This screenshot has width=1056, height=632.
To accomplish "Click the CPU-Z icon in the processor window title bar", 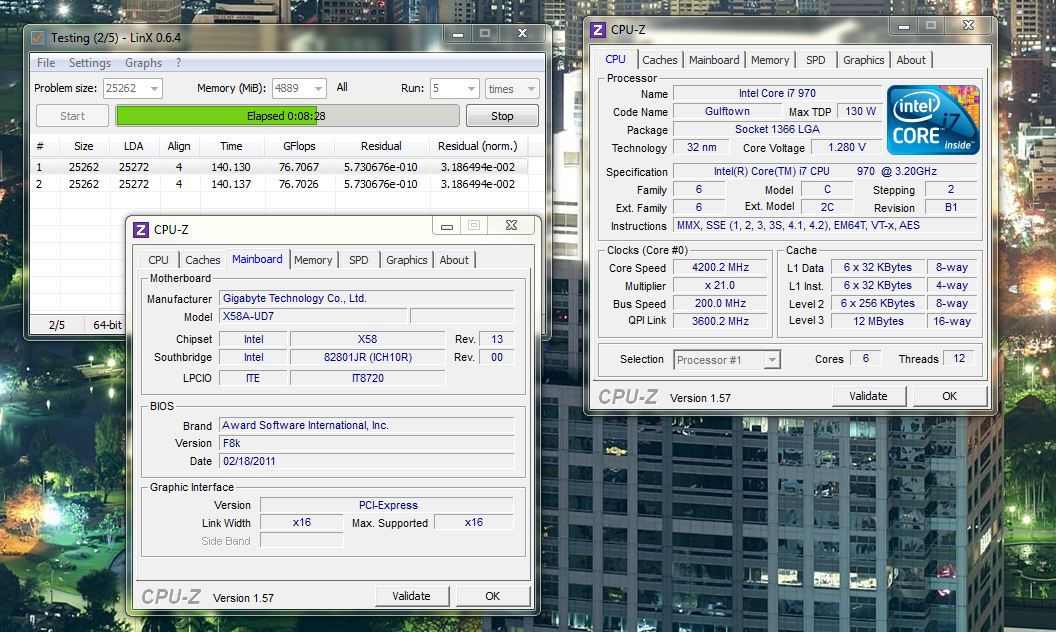I will (x=598, y=30).
